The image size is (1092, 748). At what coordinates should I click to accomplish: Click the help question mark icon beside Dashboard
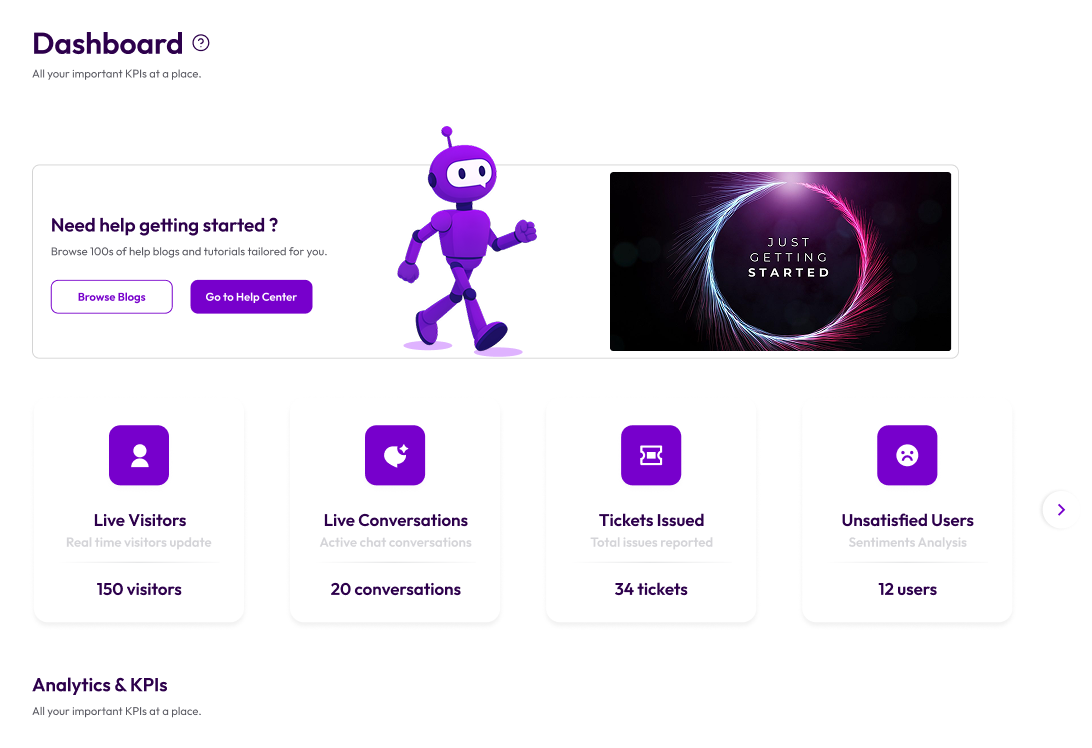(201, 43)
